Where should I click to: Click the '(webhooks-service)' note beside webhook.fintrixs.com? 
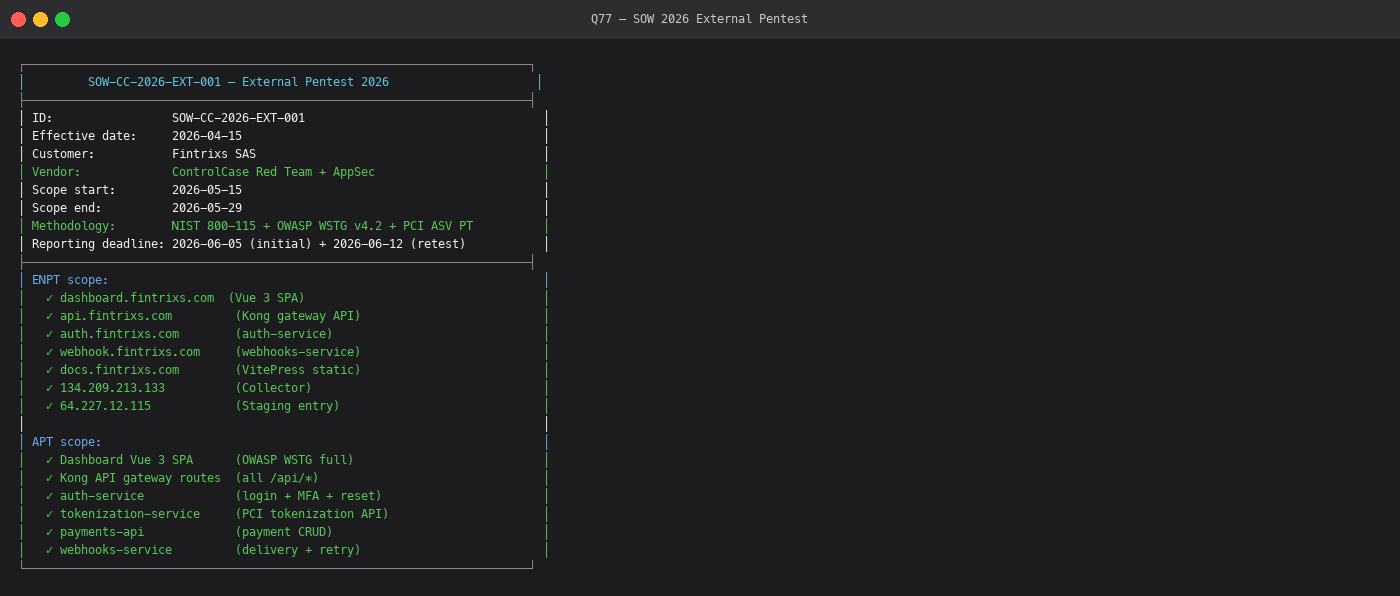pos(298,352)
